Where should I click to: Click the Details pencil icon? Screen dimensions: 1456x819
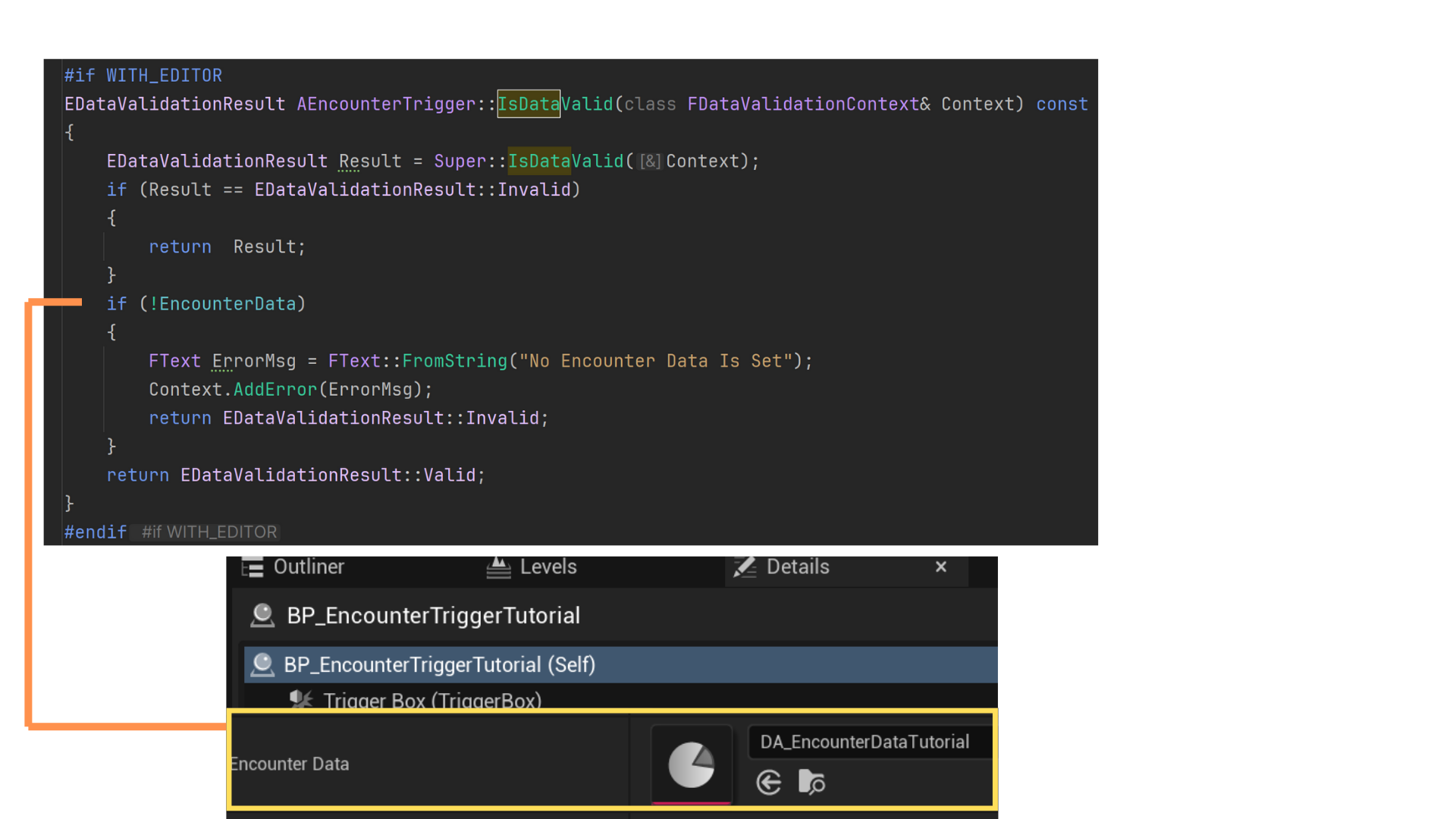(745, 567)
